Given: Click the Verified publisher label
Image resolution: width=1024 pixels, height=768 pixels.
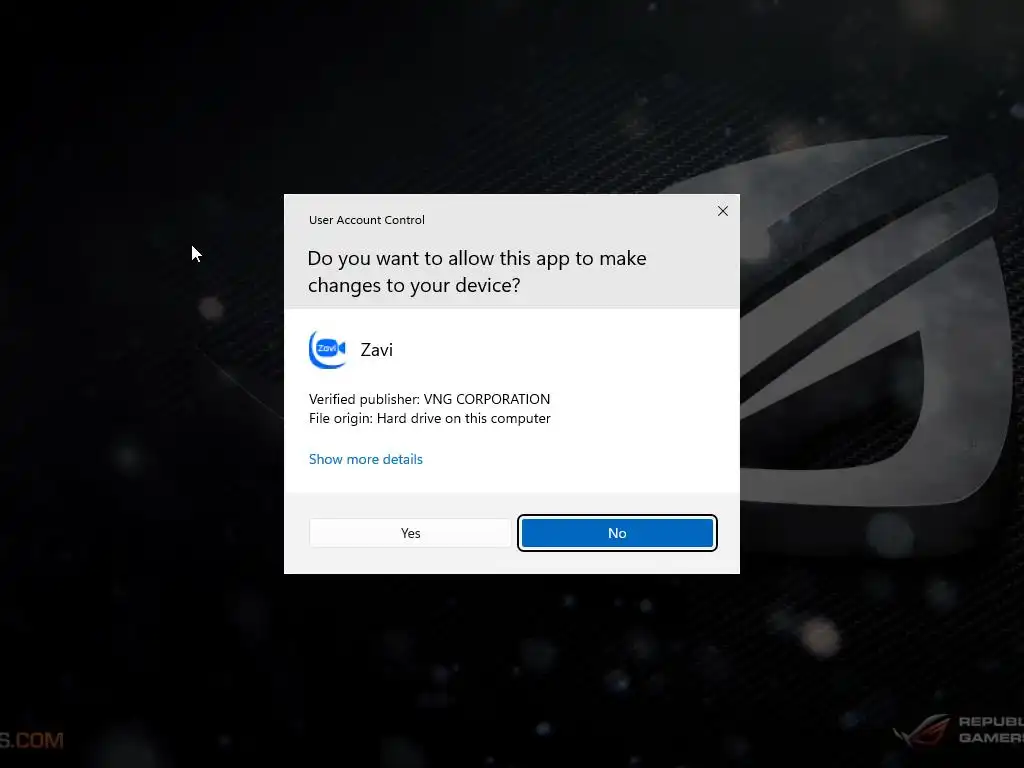Looking at the screenshot, I should pyautogui.click(x=364, y=399).
